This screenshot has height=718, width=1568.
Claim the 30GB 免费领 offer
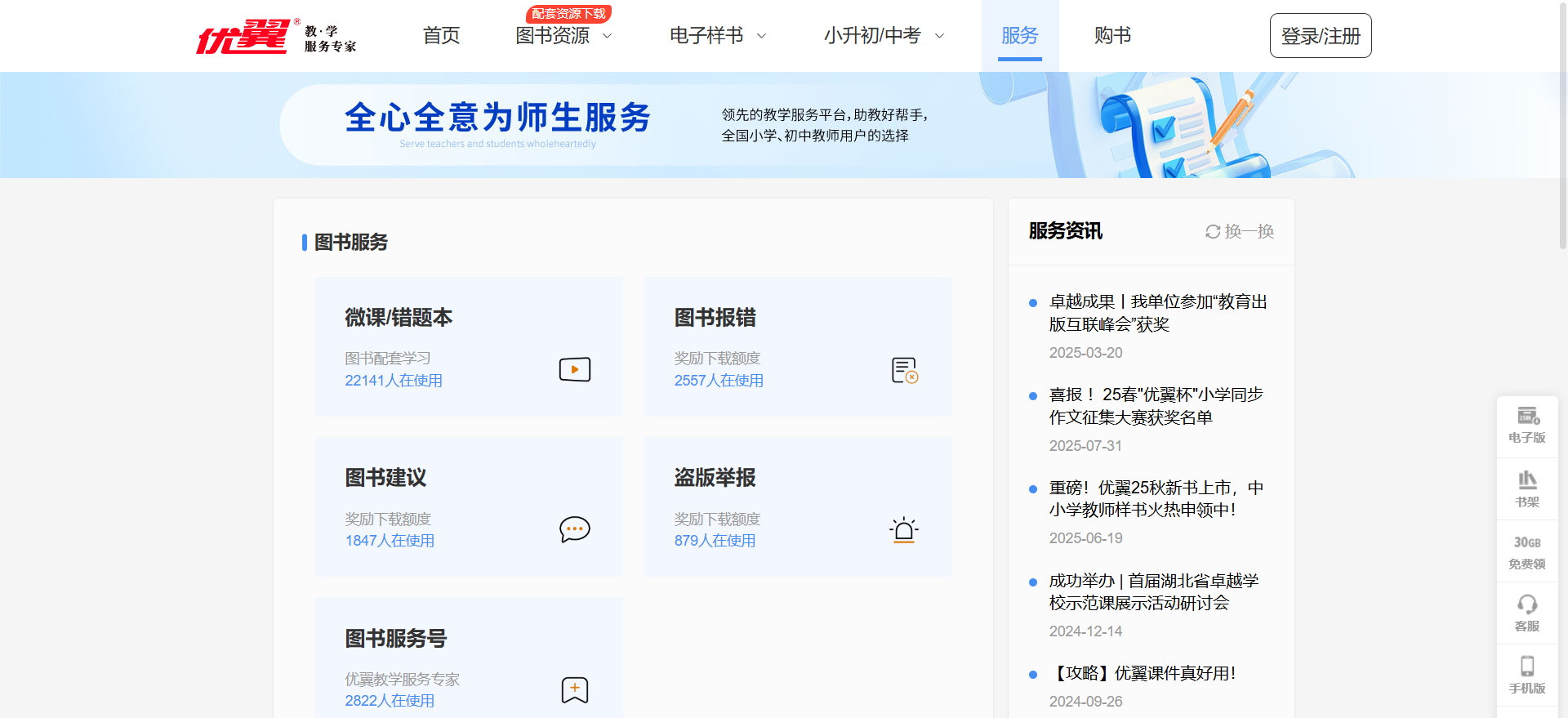pyautogui.click(x=1526, y=551)
